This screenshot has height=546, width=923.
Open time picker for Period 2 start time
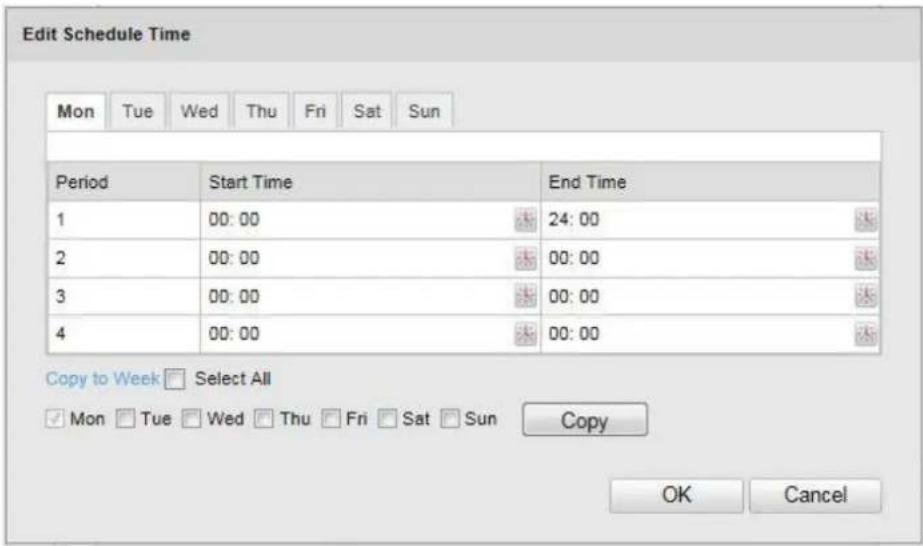pyautogui.click(x=525, y=258)
